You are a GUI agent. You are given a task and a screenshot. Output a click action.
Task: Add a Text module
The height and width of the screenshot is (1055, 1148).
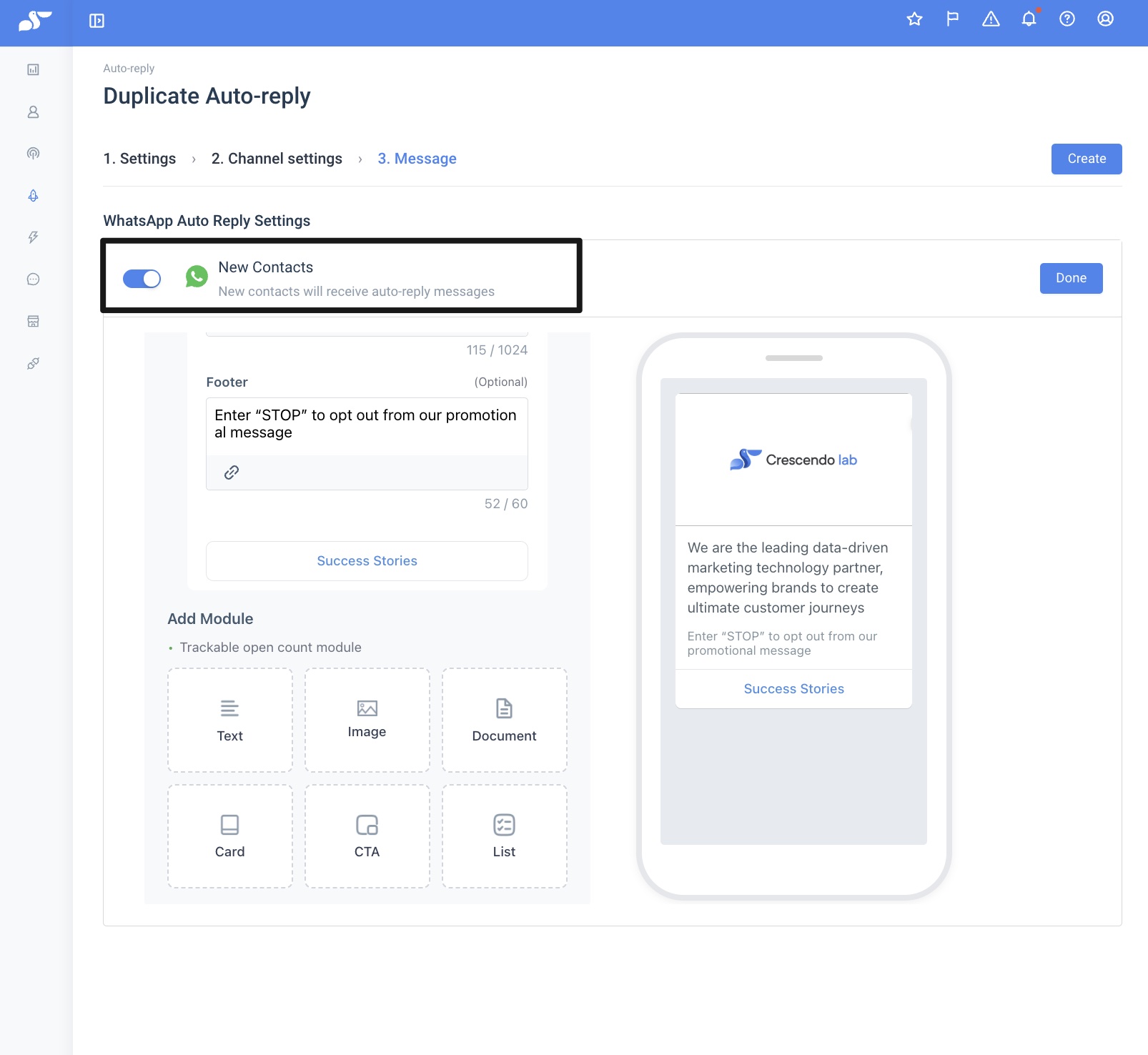pos(230,720)
